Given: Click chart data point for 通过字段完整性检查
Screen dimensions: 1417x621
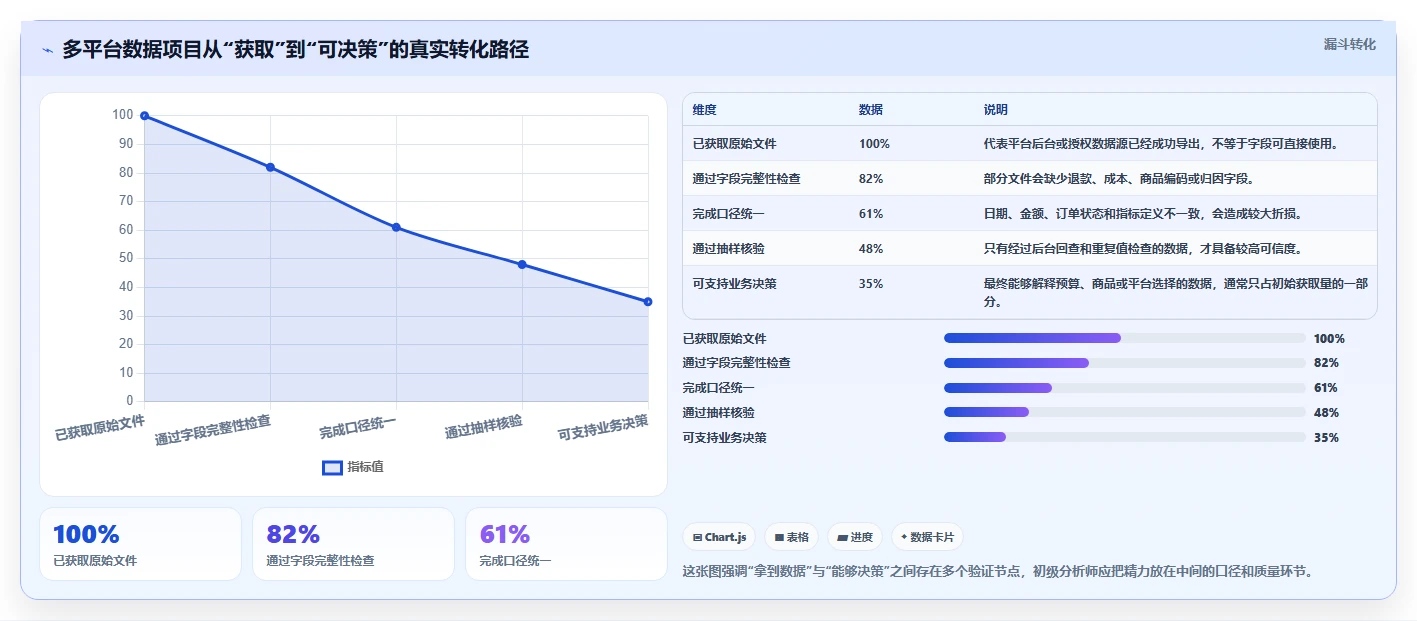Looking at the screenshot, I should [270, 167].
